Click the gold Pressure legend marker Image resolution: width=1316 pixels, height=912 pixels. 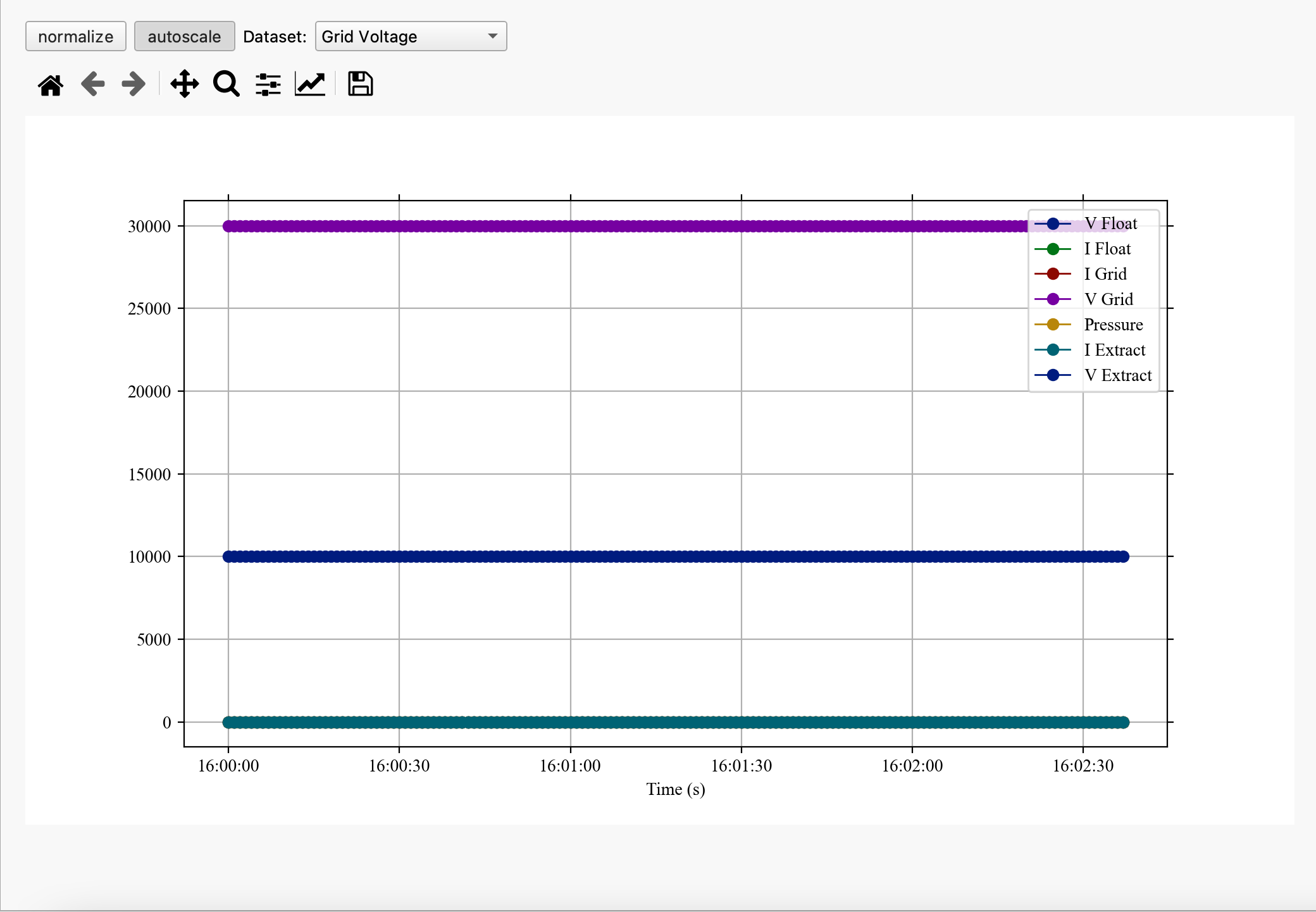click(1053, 325)
